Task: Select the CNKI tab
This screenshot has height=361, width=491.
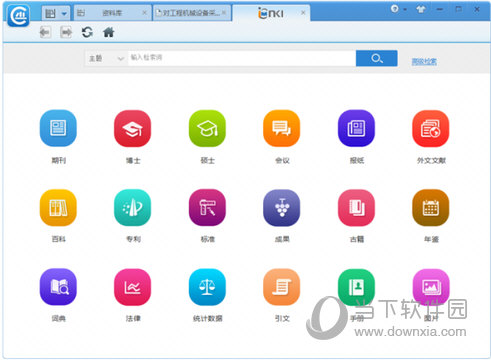Action: pyautogui.click(x=271, y=13)
